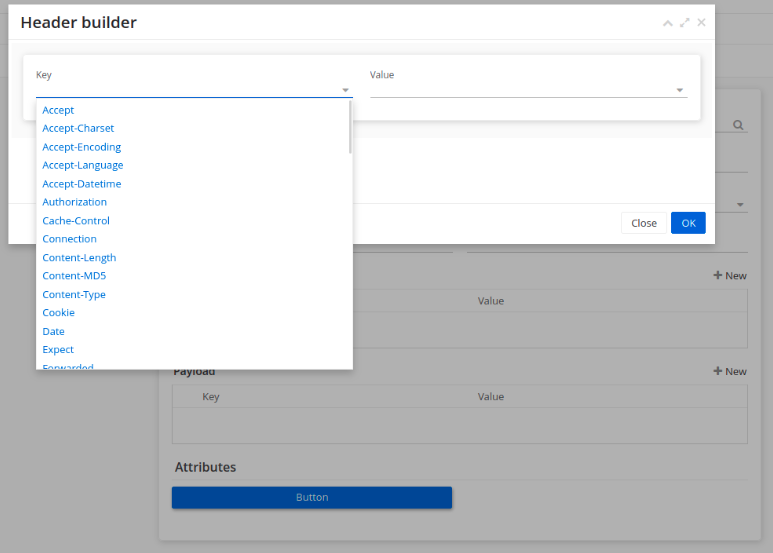This screenshot has height=553, width=773.
Task: Select Cache-Control header key
Action: (x=76, y=221)
